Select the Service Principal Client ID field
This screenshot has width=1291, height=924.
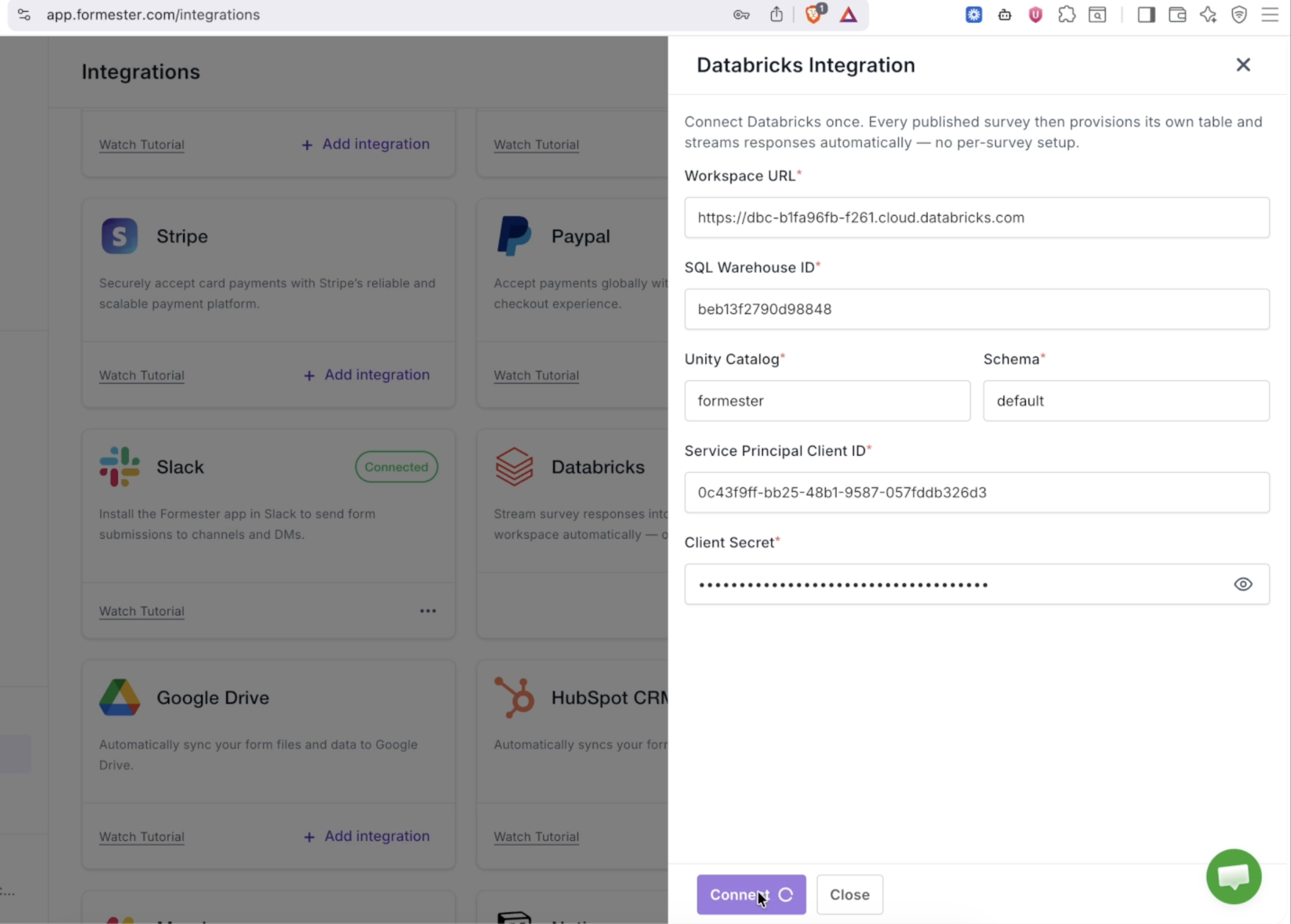click(x=977, y=492)
